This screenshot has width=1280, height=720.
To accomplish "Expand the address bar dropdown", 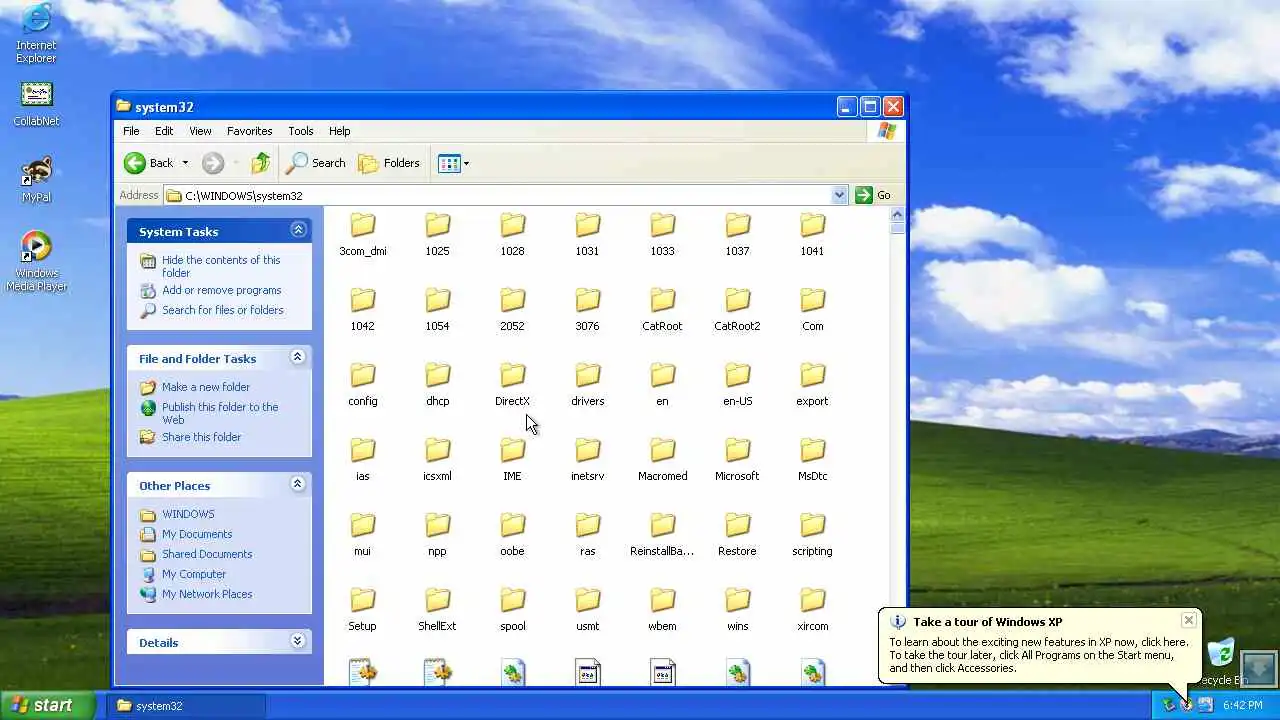I will click(839, 195).
